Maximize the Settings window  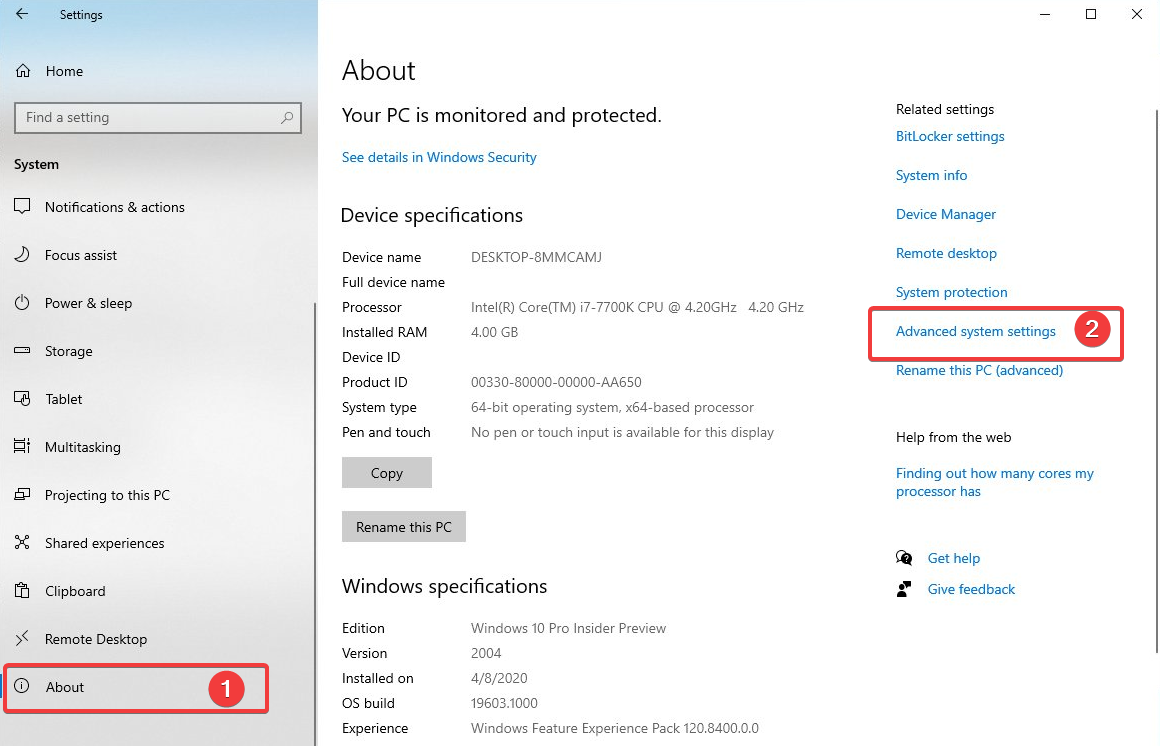1090,14
